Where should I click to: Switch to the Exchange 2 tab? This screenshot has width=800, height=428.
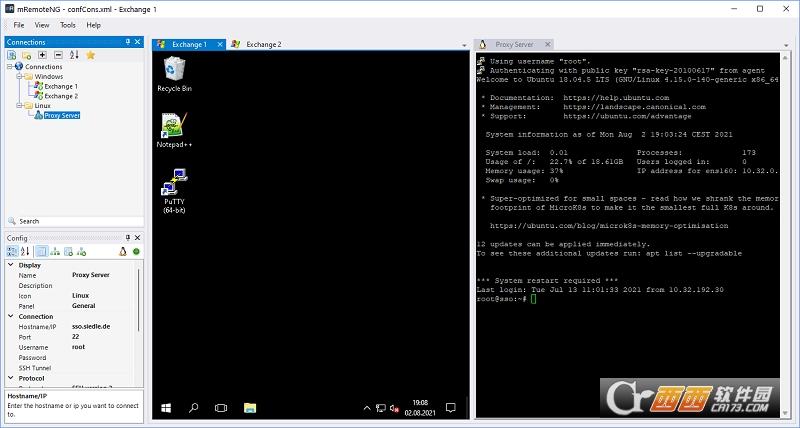(x=257, y=44)
